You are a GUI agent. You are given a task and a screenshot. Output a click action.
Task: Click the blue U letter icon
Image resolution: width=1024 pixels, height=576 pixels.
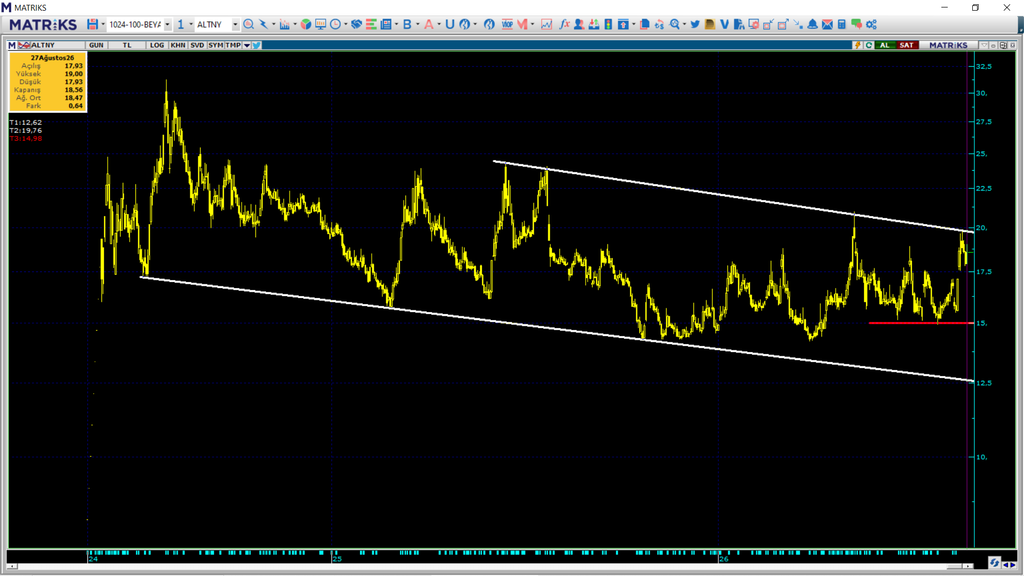pyautogui.click(x=449, y=24)
